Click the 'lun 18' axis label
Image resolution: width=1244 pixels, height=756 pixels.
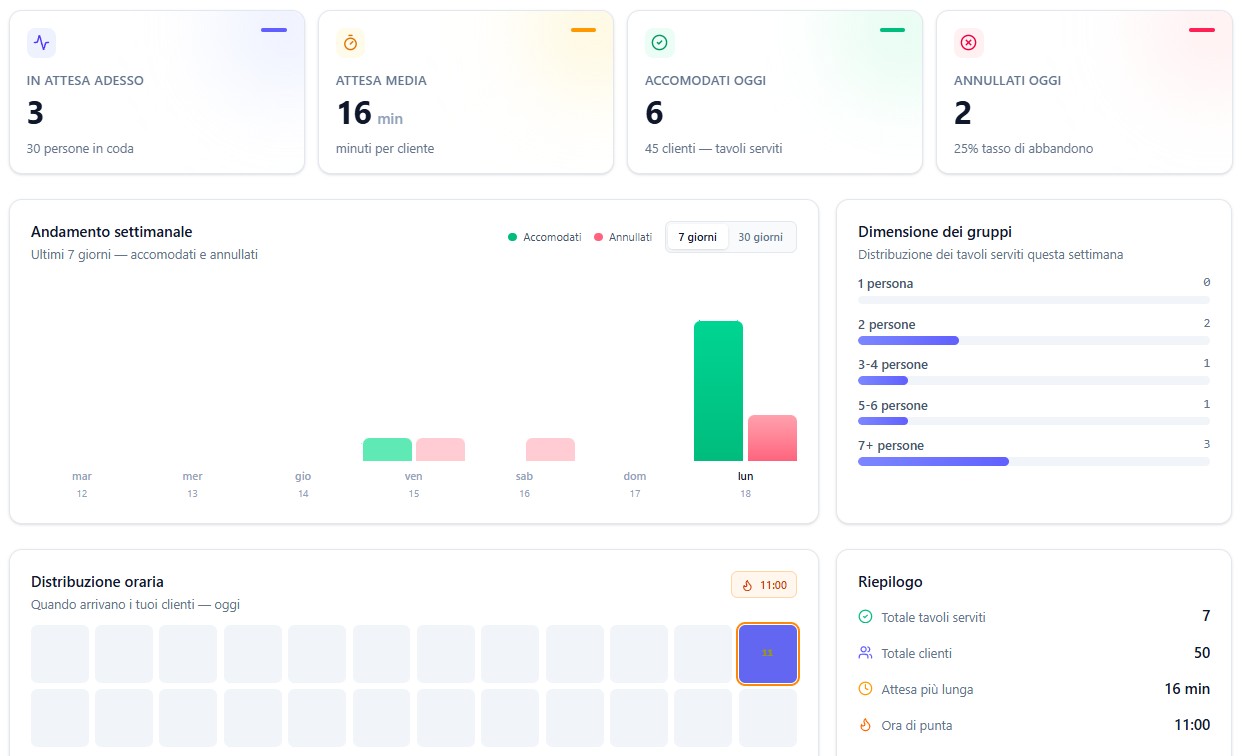[745, 485]
